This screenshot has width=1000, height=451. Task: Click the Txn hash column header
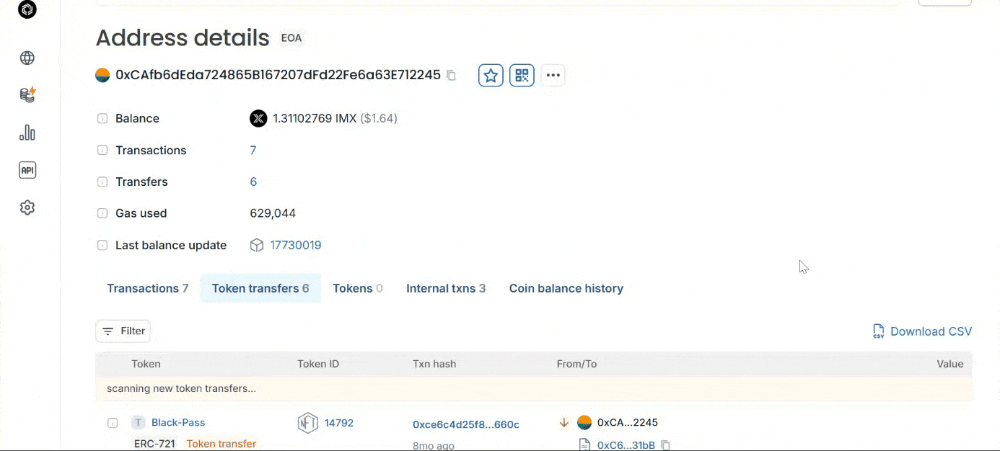(x=434, y=364)
